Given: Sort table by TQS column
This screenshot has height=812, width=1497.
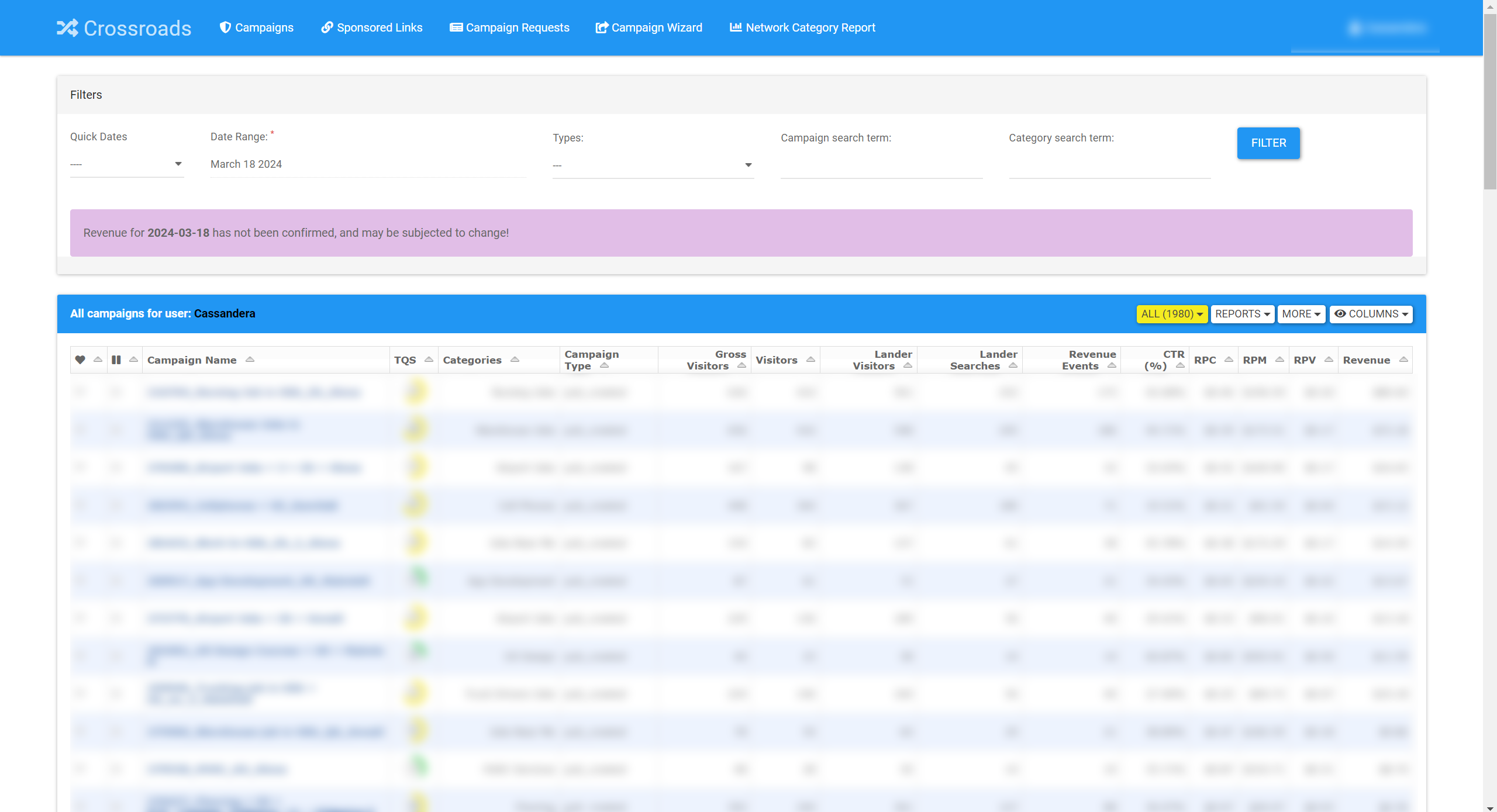Looking at the screenshot, I should [x=414, y=360].
